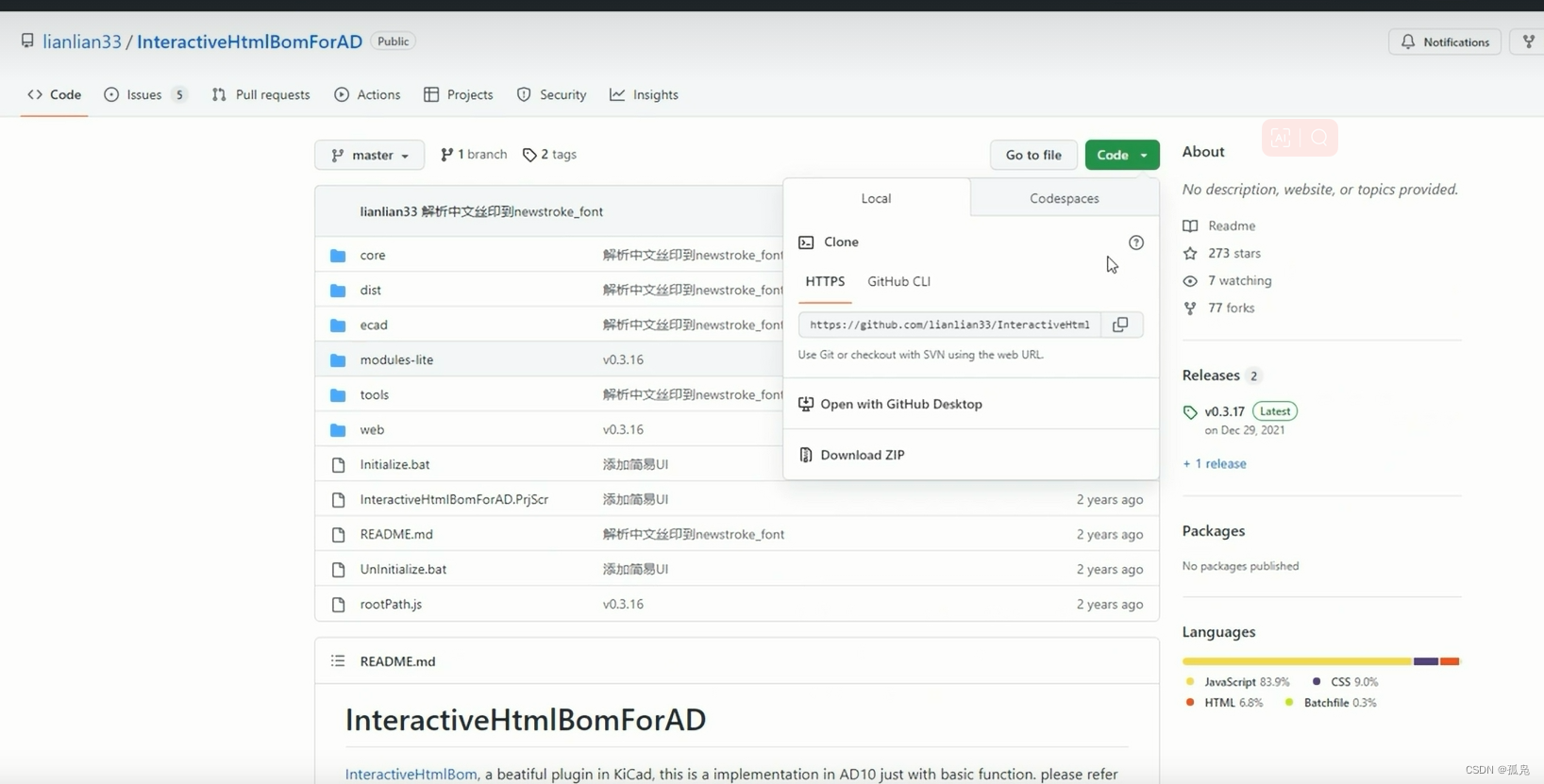Click the GitHub Desktop icon in Code menu
This screenshot has width=1544, height=784.
(x=806, y=404)
